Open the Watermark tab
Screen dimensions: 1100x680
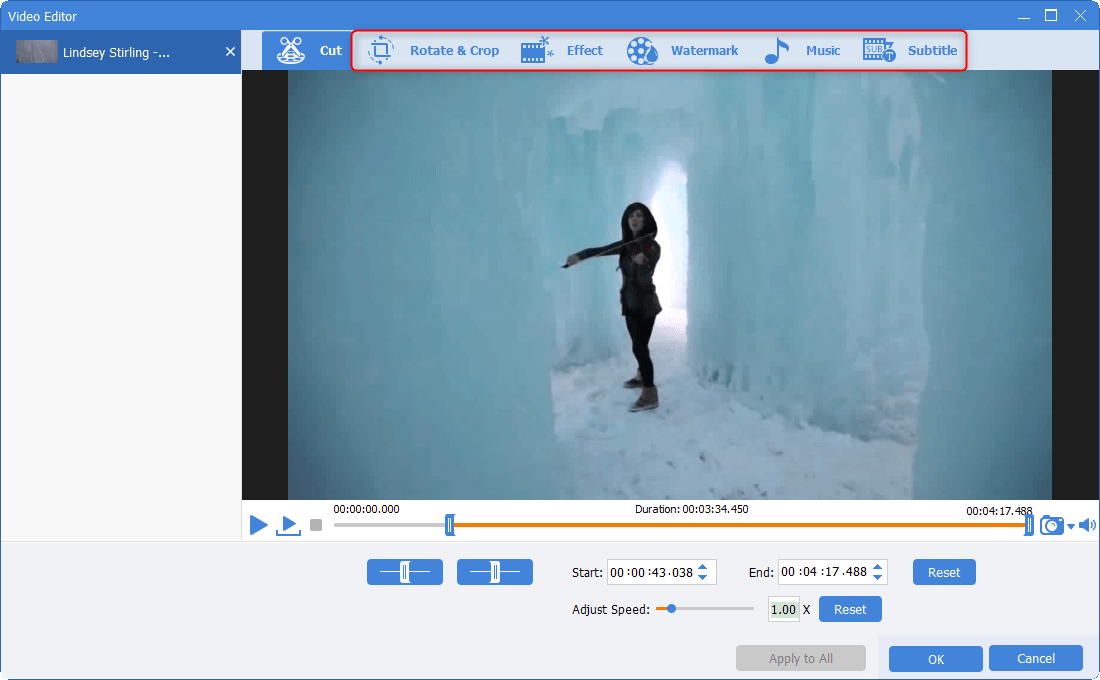point(683,51)
